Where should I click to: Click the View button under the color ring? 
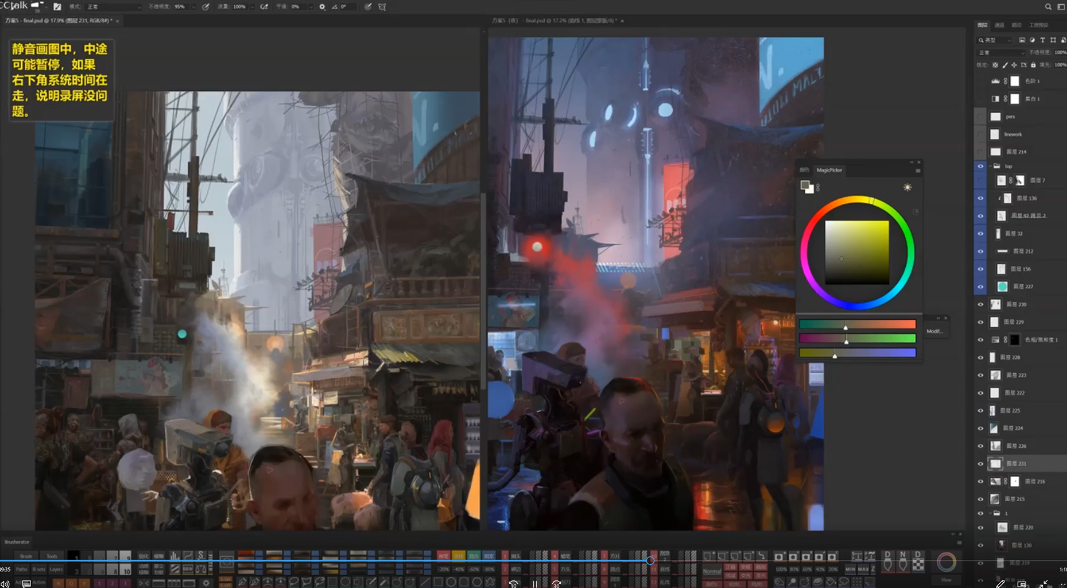click(947, 580)
